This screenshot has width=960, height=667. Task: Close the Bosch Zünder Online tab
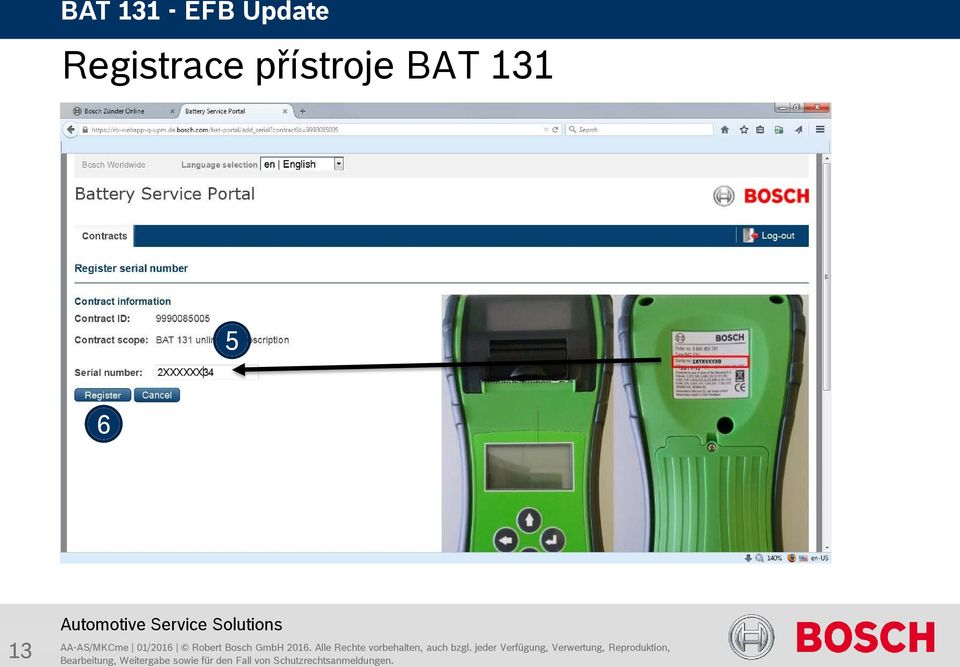172,111
